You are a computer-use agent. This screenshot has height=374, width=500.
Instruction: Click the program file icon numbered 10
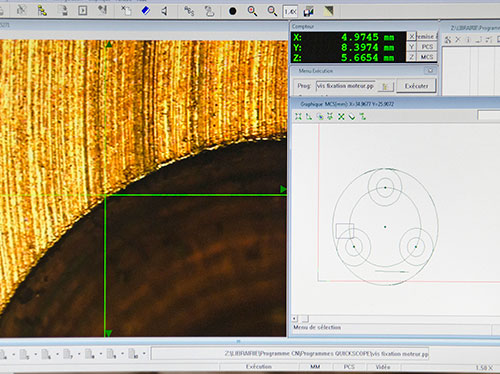click(x=133, y=354)
